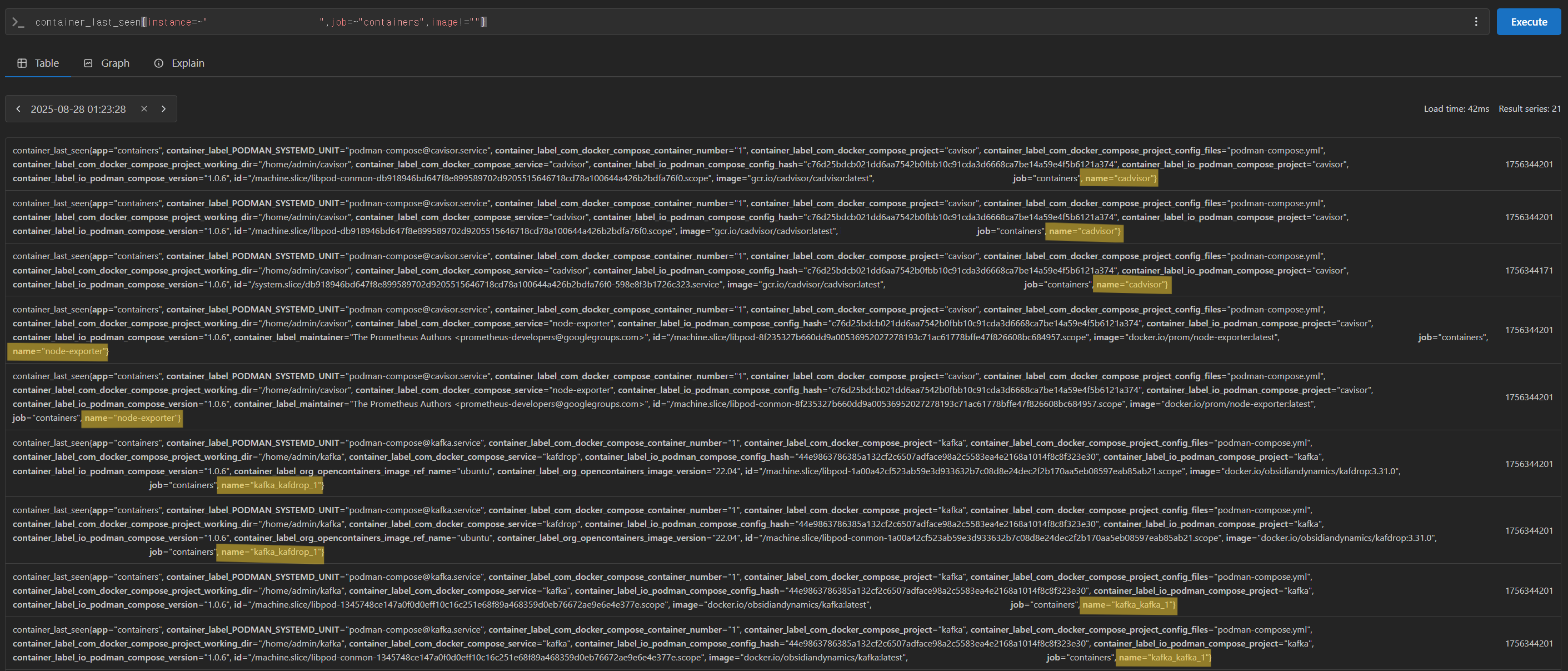
Task: Click the Table tab grid icon
Action: [x=22, y=63]
